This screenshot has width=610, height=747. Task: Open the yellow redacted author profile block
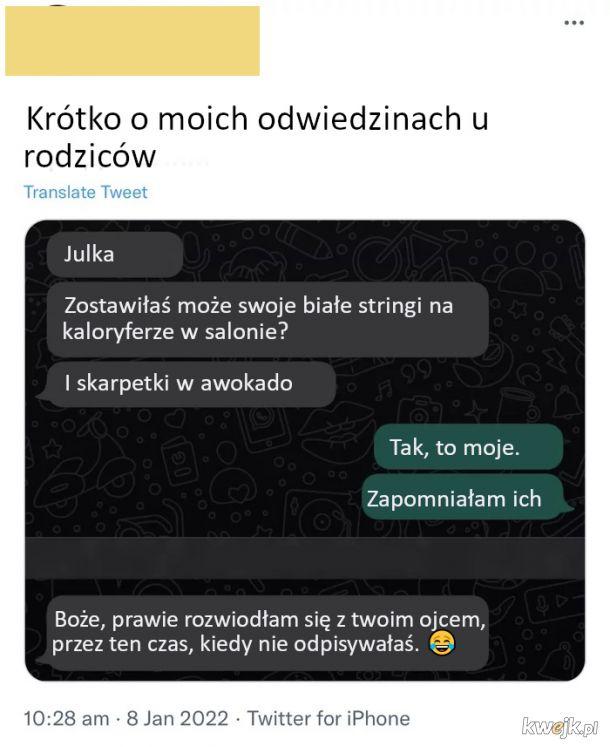(x=132, y=41)
